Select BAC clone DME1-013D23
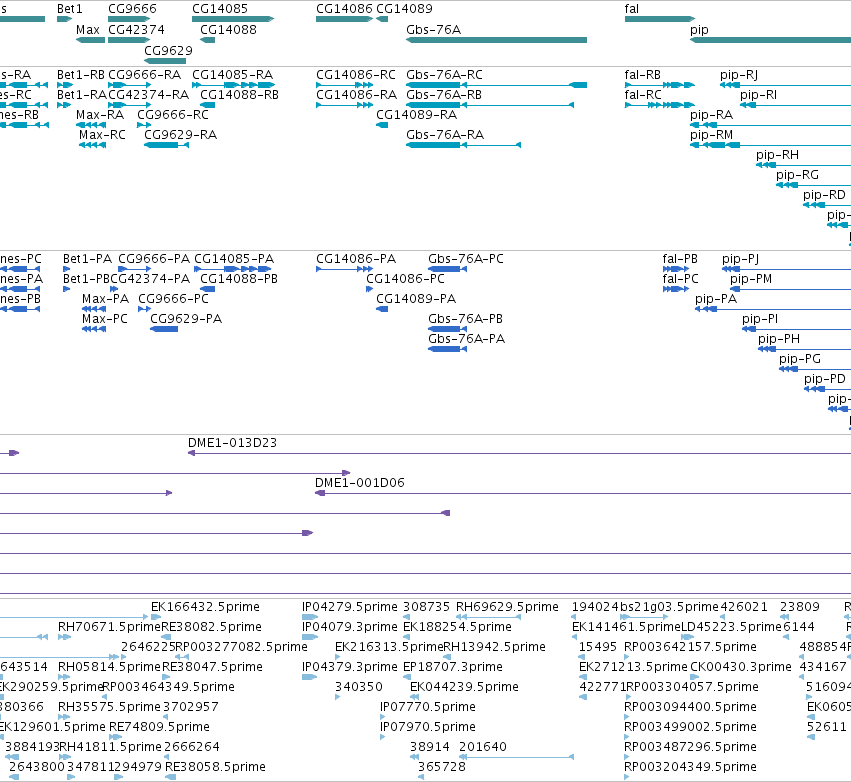This screenshot has width=851, height=782. [519, 453]
